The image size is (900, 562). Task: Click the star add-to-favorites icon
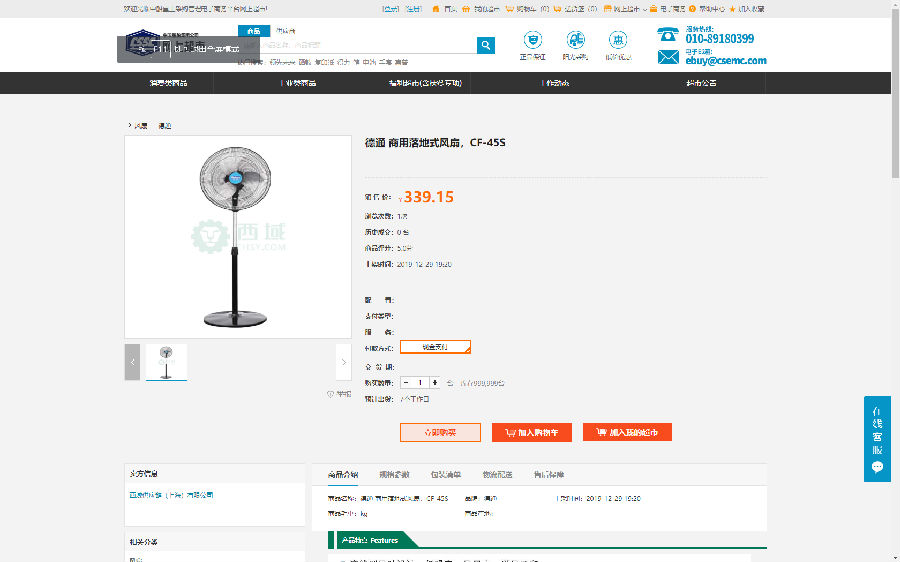point(732,9)
